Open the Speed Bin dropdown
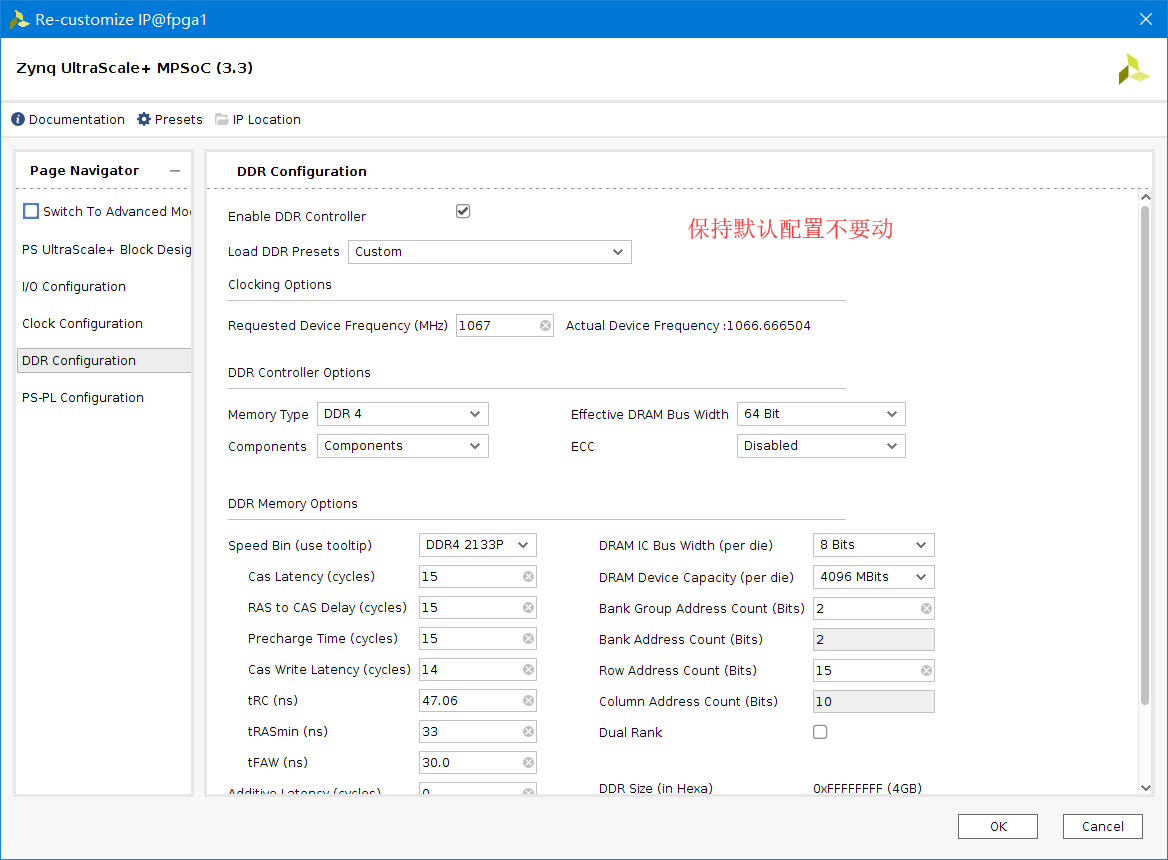Image resolution: width=1168 pixels, height=860 pixels. [x=477, y=545]
